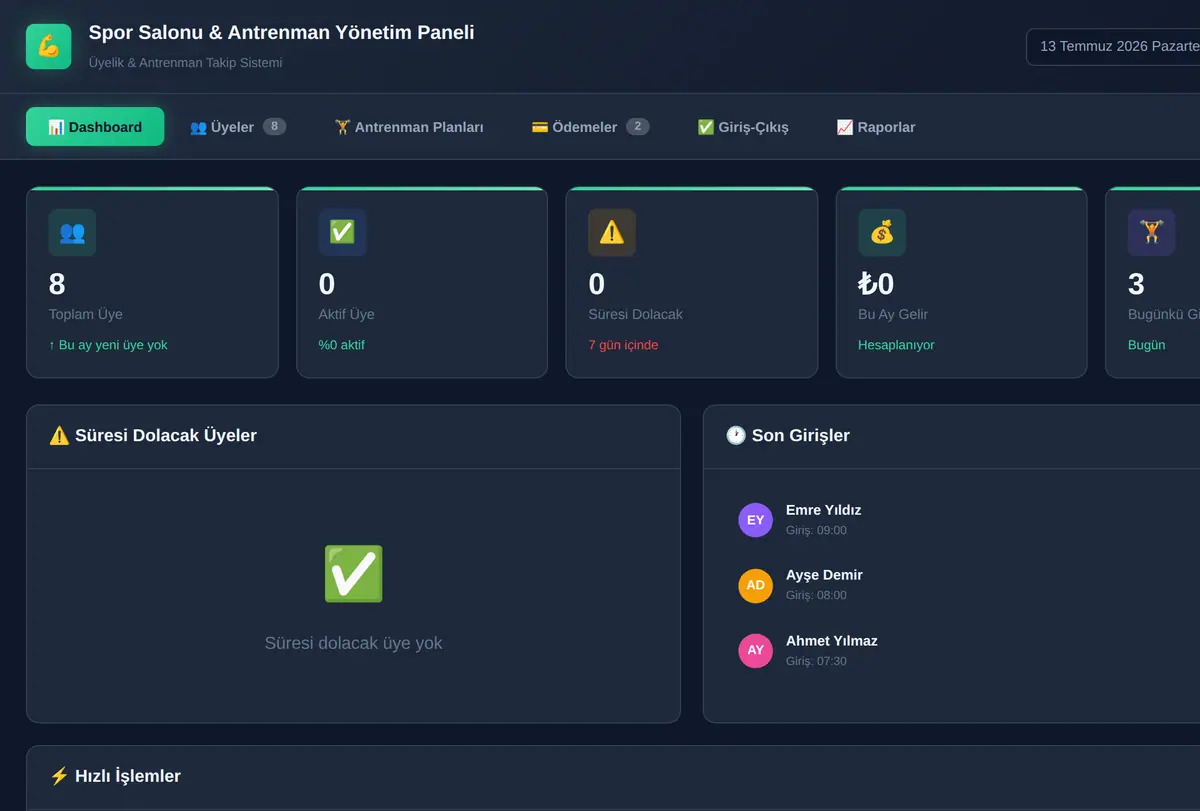Click the Son Girişler panel heading

pyautogui.click(x=788, y=436)
